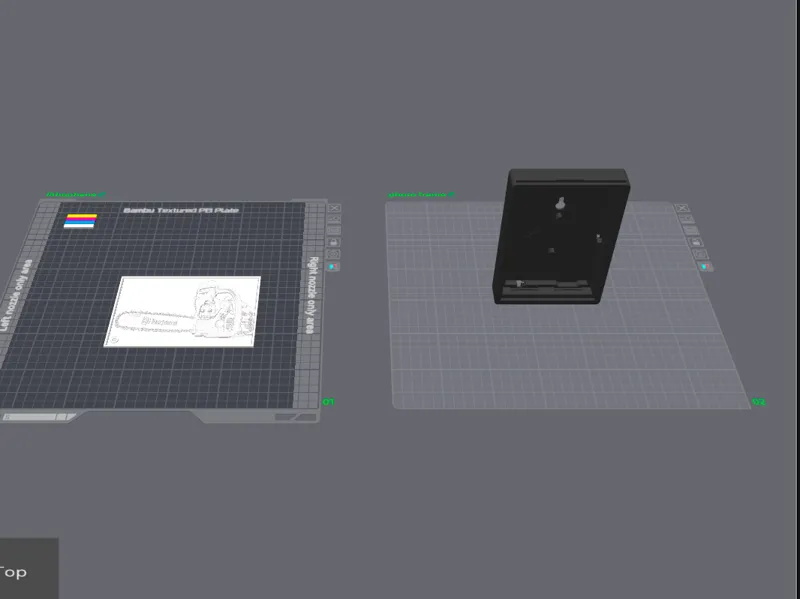Image resolution: width=800 pixels, height=599 pixels.
Task: Select the chainsaw lithophane model on plate 01
Action: (183, 311)
